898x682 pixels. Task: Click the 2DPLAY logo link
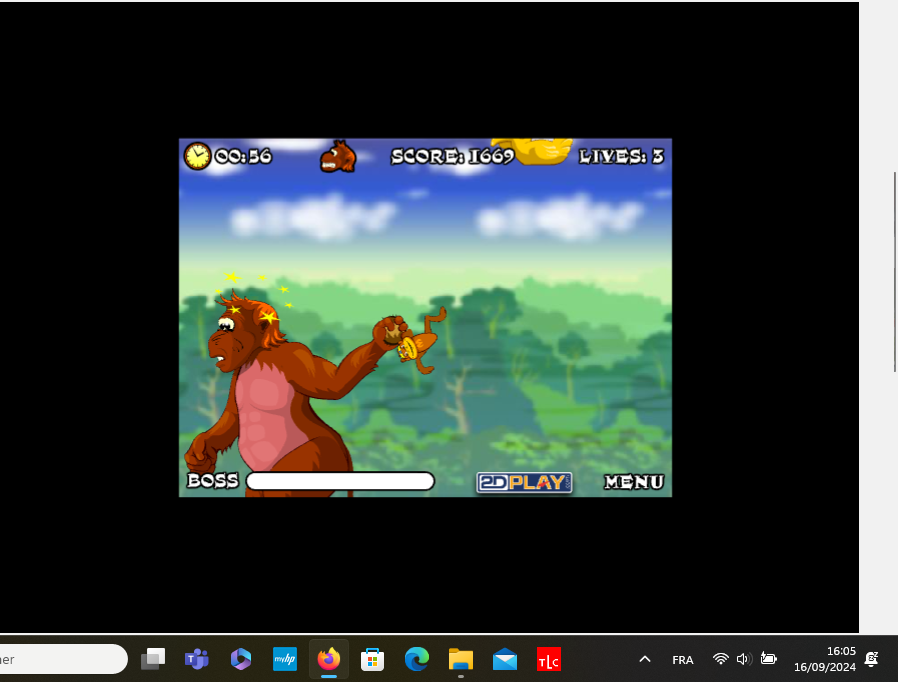(524, 482)
